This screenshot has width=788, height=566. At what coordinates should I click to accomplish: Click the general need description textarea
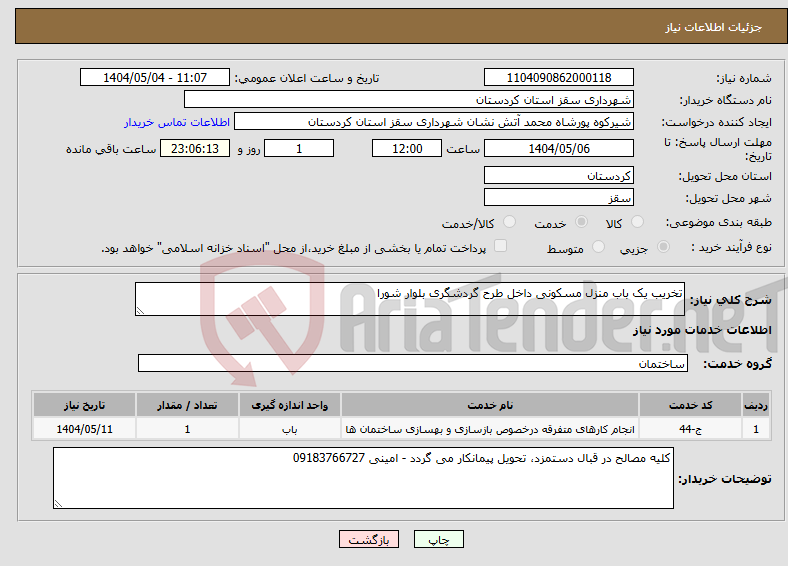pyautogui.click(x=410, y=299)
